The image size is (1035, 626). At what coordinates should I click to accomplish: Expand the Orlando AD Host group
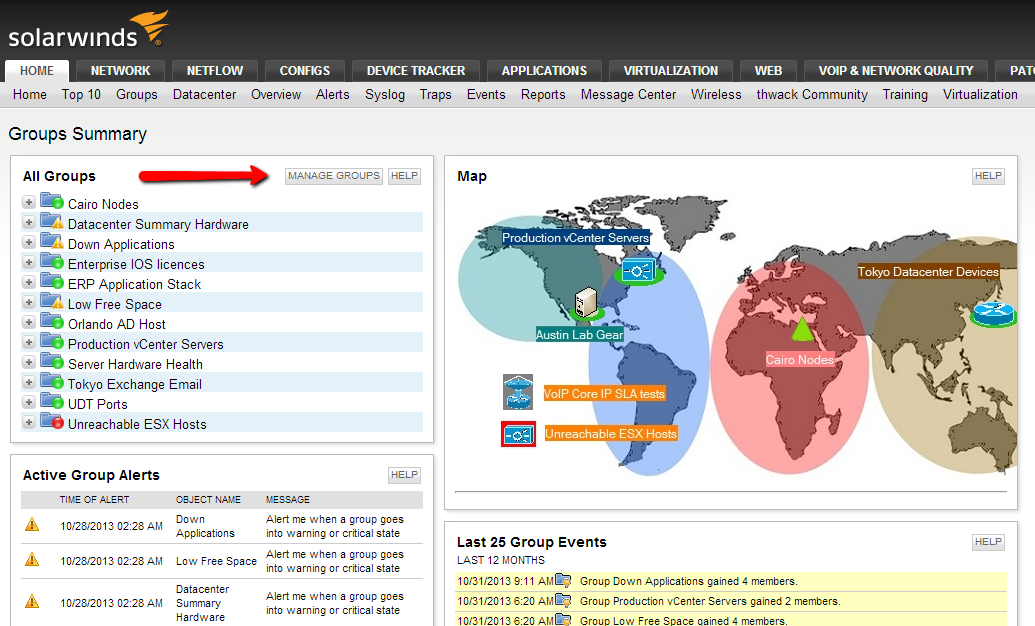coord(28,322)
